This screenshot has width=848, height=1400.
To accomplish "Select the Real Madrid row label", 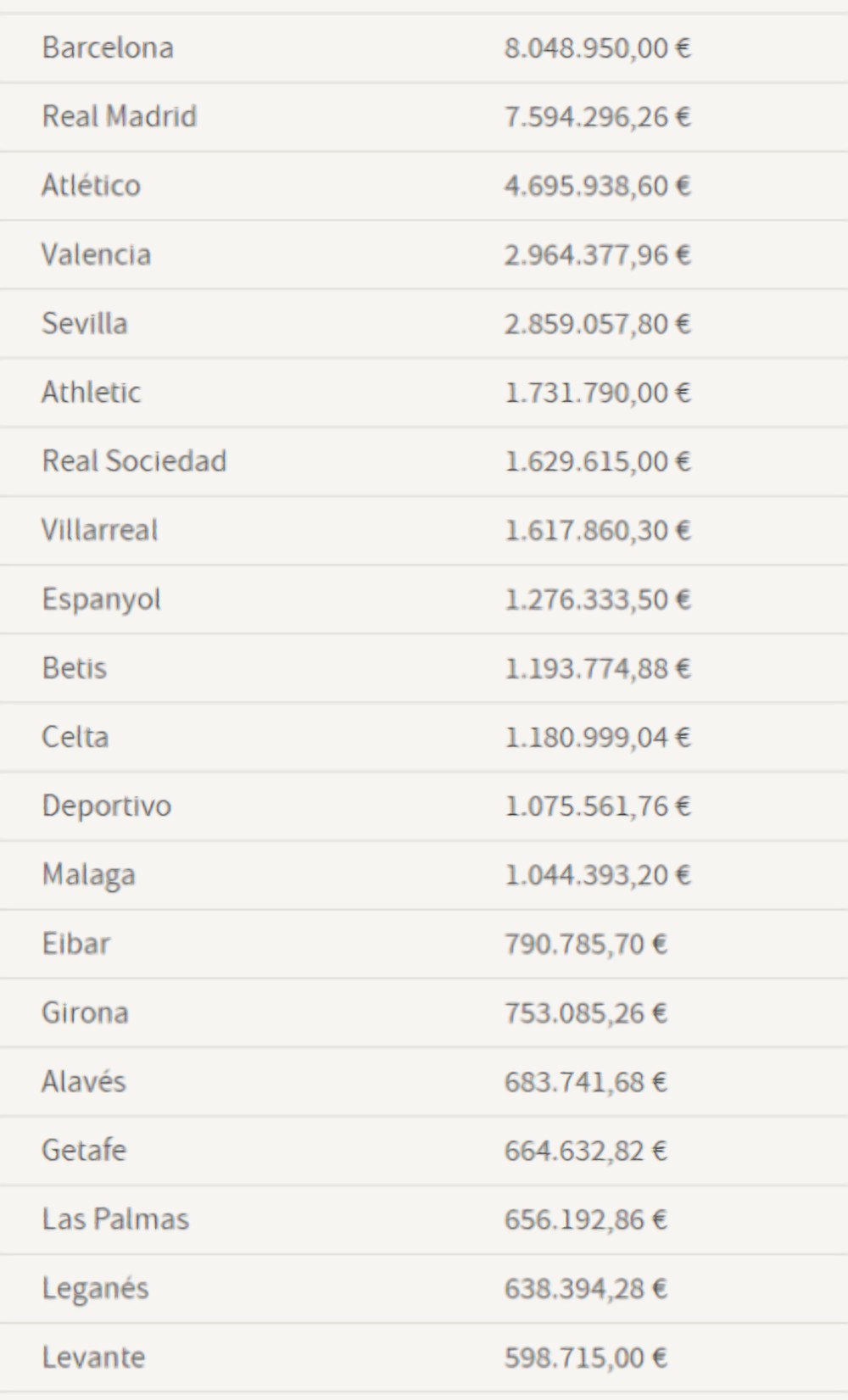I will click(x=120, y=116).
